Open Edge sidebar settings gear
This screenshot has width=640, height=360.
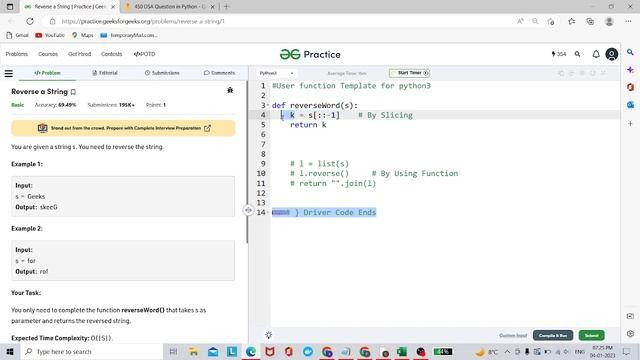click(630, 334)
